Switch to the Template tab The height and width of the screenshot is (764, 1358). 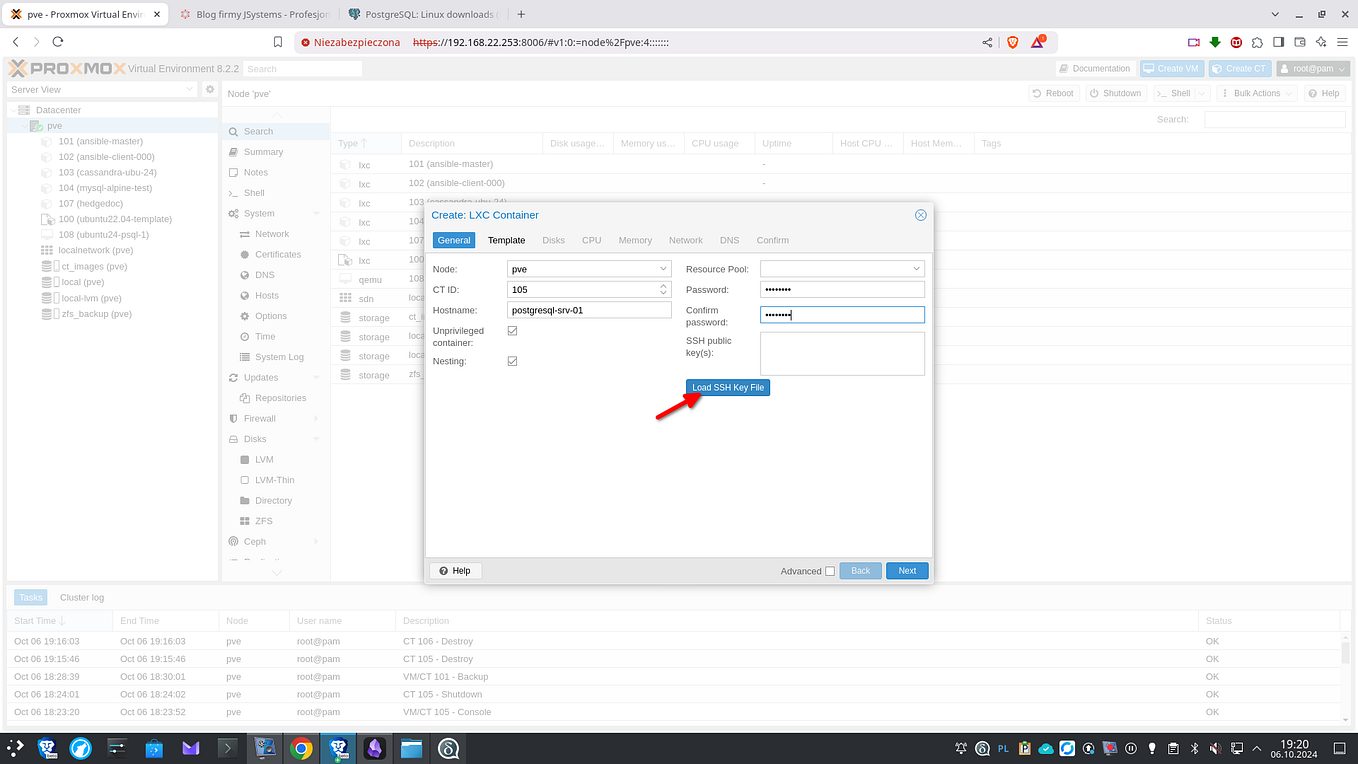[506, 240]
